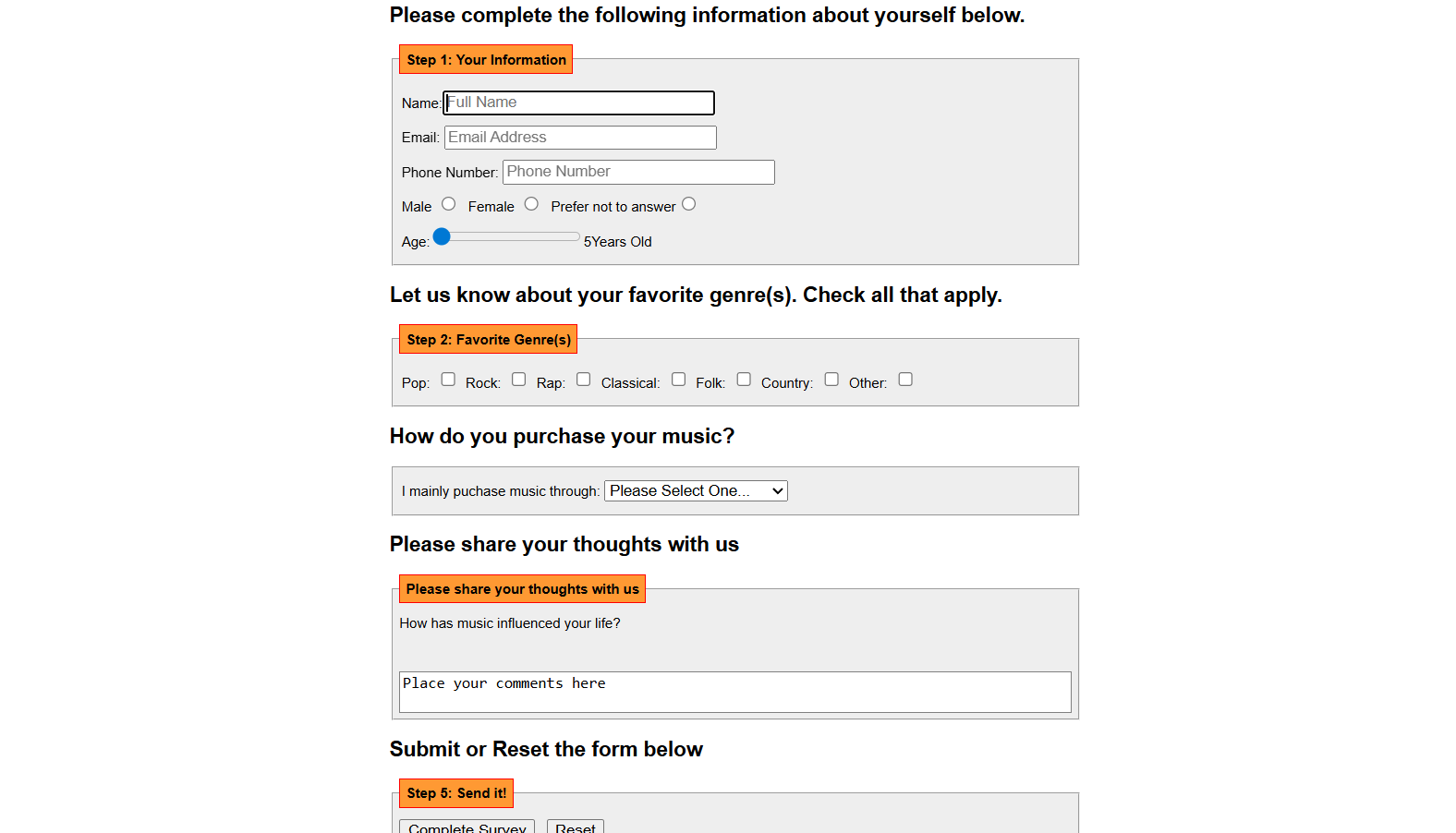This screenshot has height=833, width=1456.
Task: Enable the Classical genre checkbox
Action: point(679,380)
